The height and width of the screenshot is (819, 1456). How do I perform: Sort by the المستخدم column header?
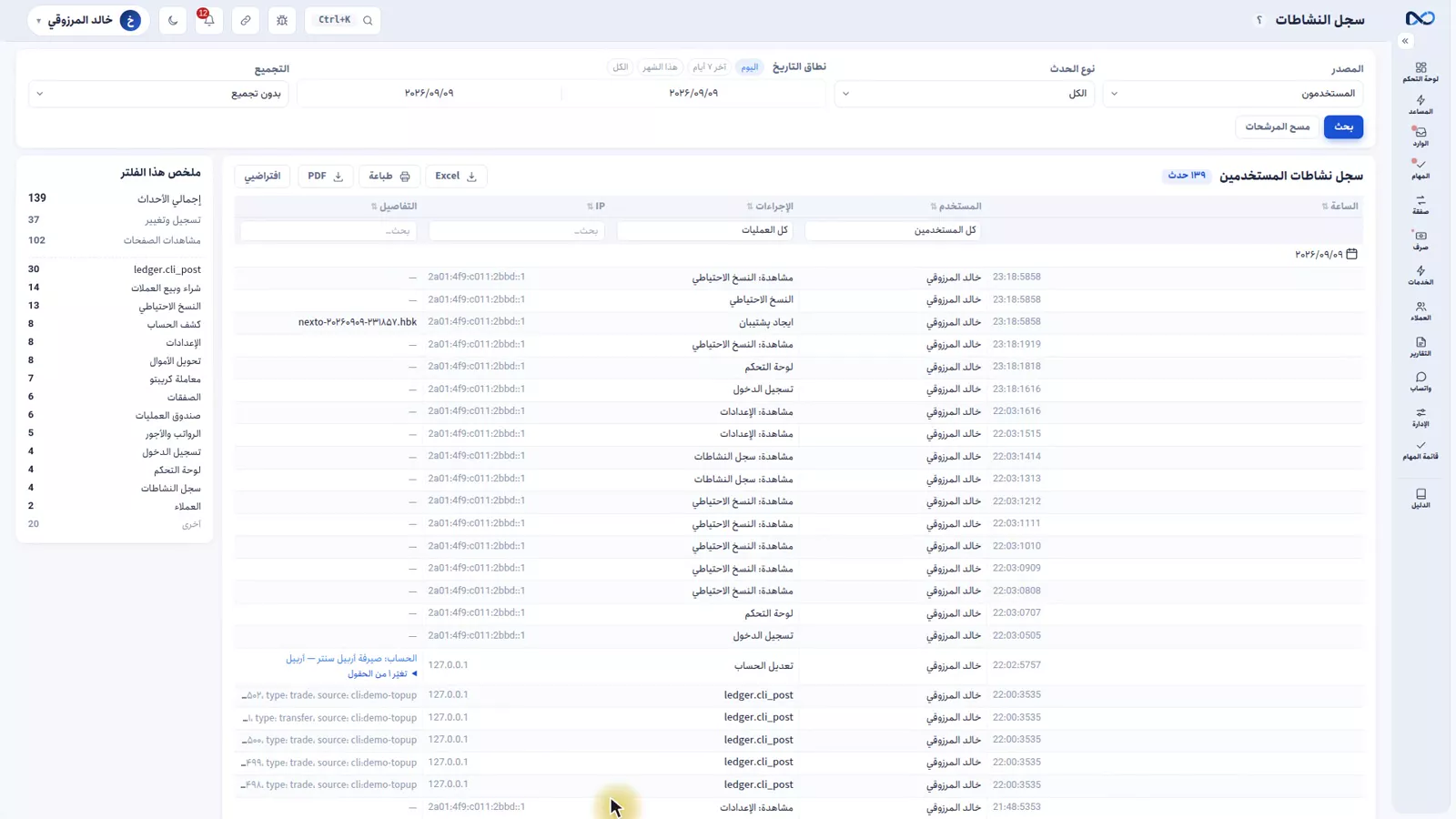pos(955,207)
